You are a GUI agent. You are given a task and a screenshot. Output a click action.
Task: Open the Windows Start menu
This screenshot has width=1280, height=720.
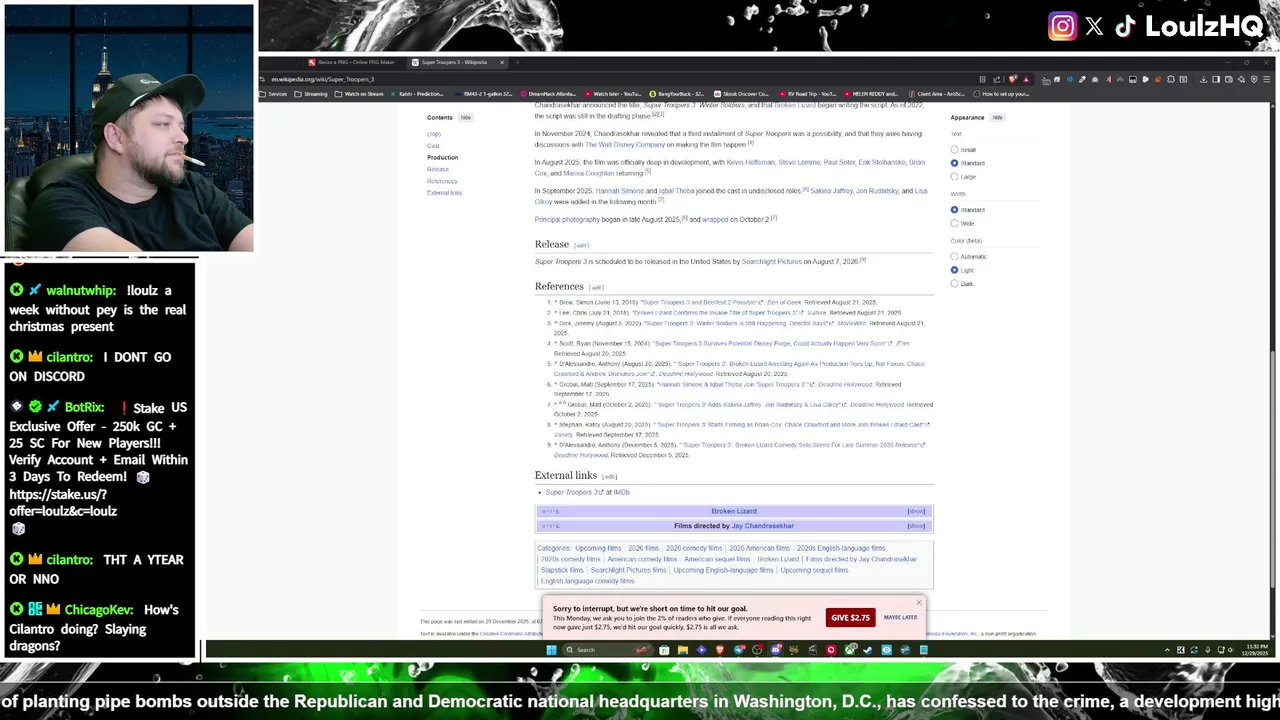(x=551, y=650)
